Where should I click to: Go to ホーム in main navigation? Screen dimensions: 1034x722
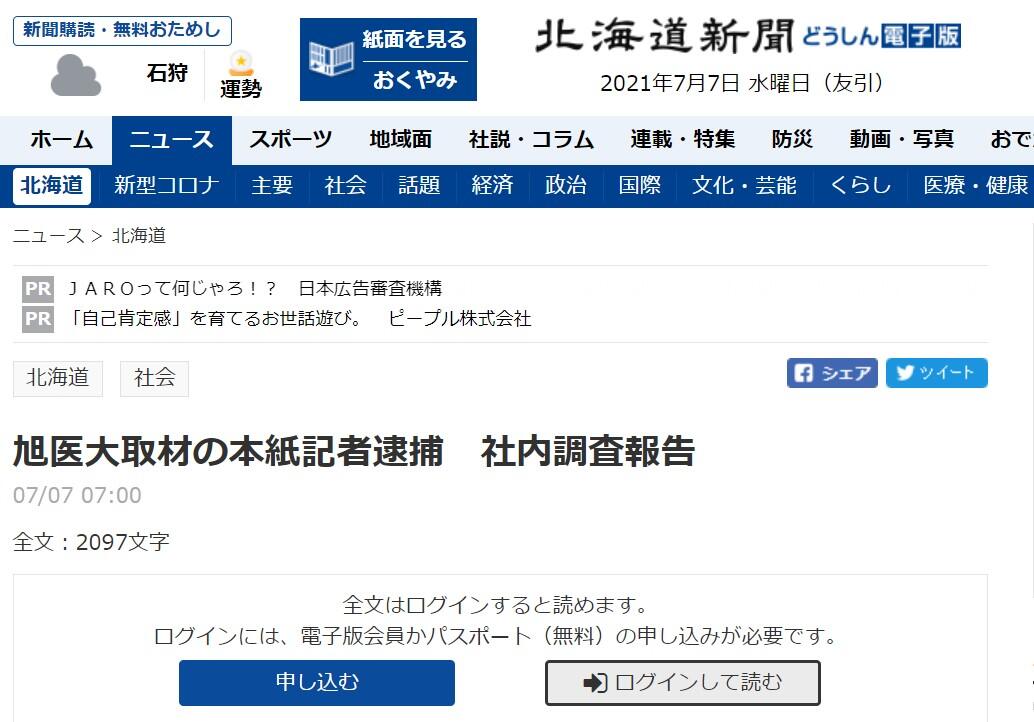[61, 140]
